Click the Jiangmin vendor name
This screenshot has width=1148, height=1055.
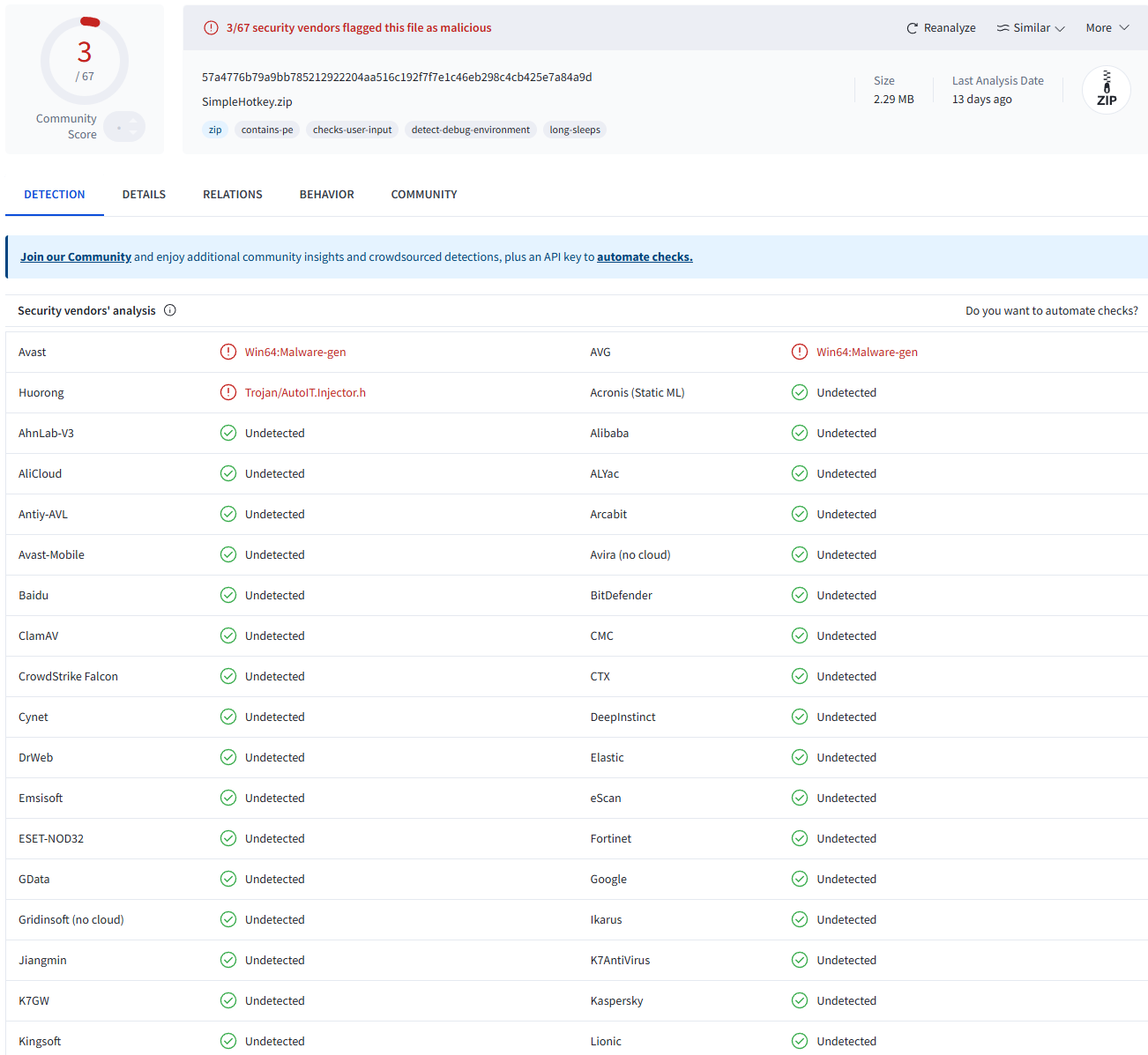click(42, 960)
